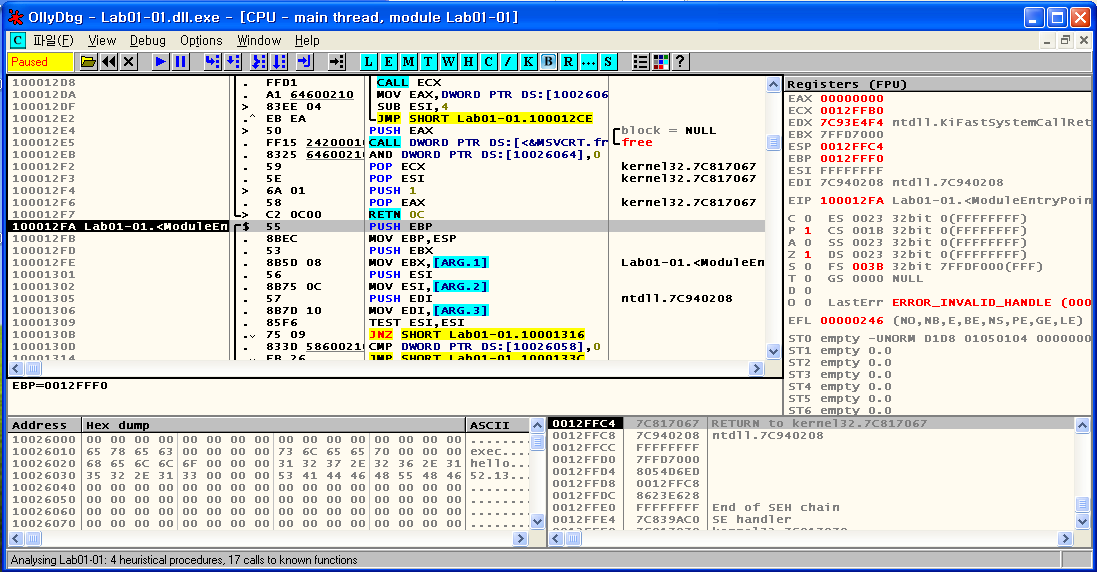Click scroll down arrow in dump pane
The width and height of the screenshot is (1097, 572).
coord(537,521)
